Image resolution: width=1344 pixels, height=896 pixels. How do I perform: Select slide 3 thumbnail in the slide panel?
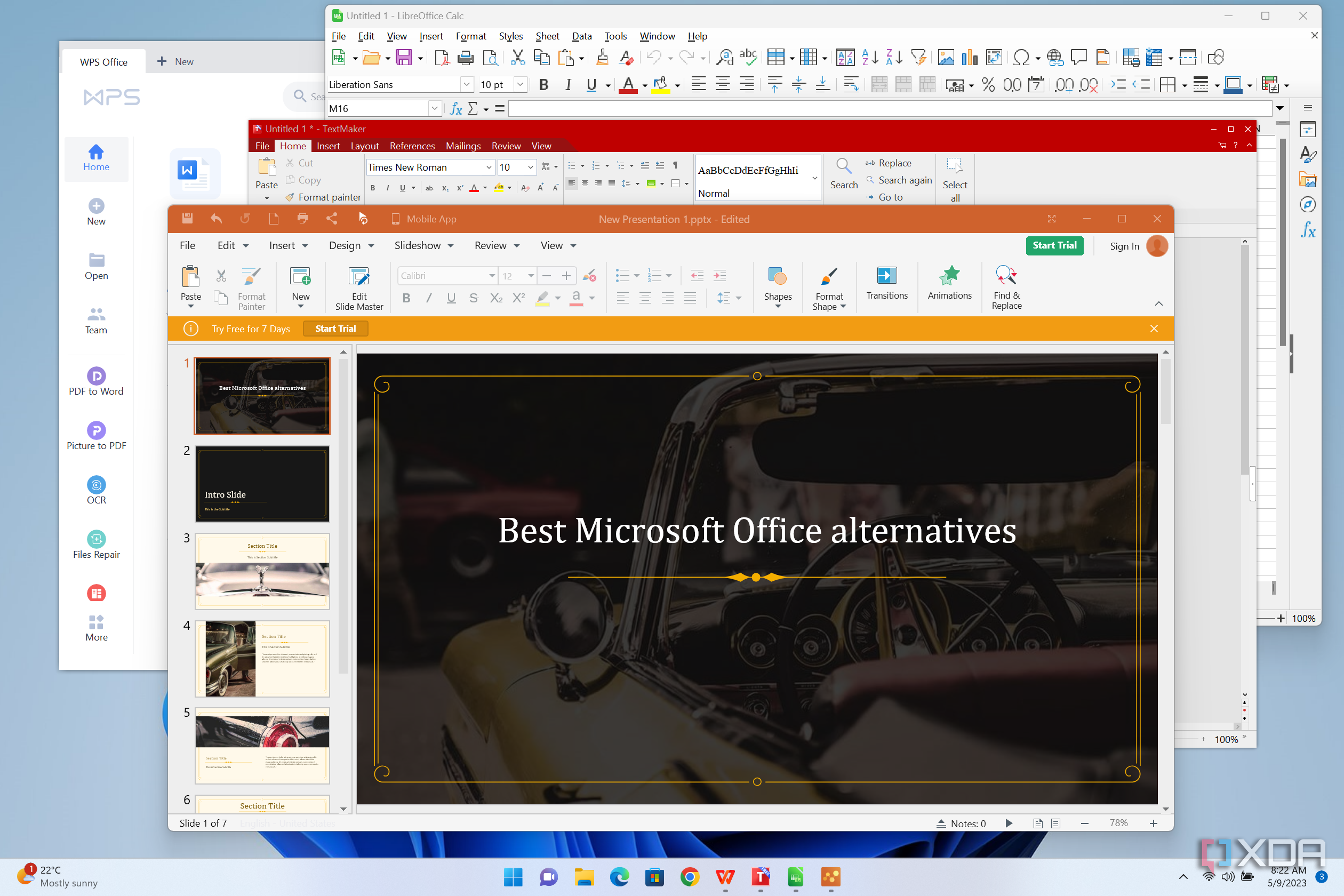click(262, 571)
